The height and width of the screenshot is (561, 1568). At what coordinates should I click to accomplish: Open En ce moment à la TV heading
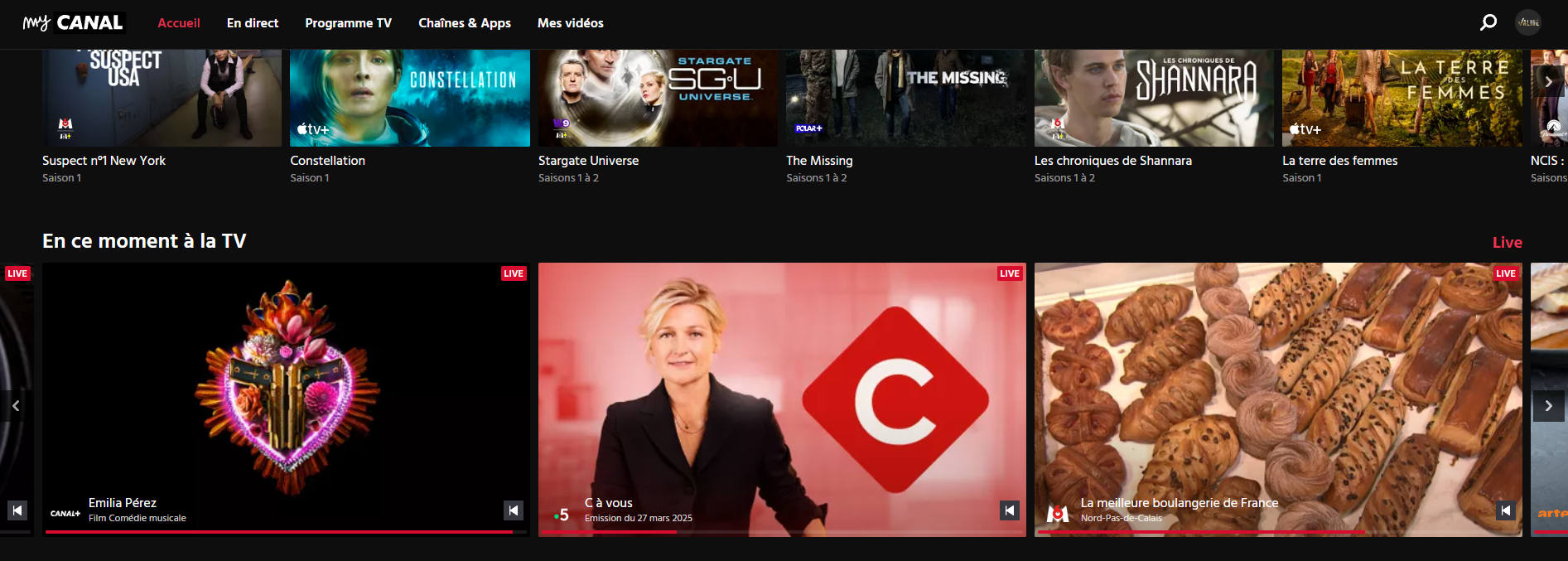tap(144, 241)
